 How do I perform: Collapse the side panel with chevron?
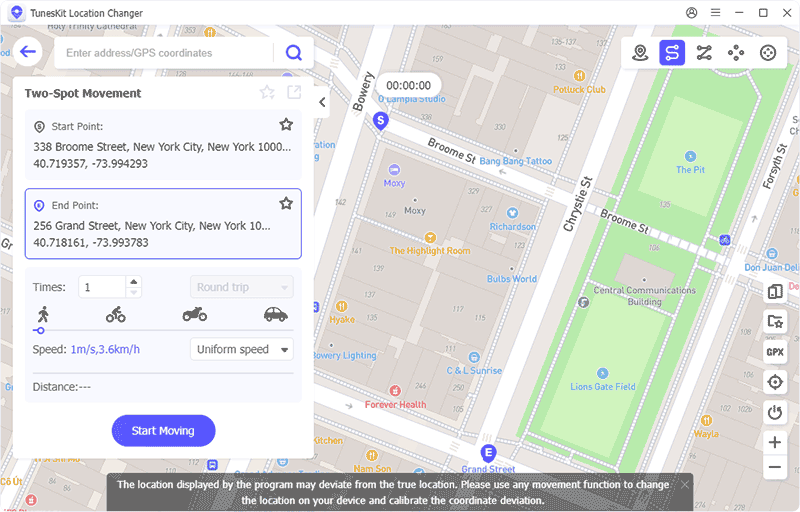click(322, 102)
